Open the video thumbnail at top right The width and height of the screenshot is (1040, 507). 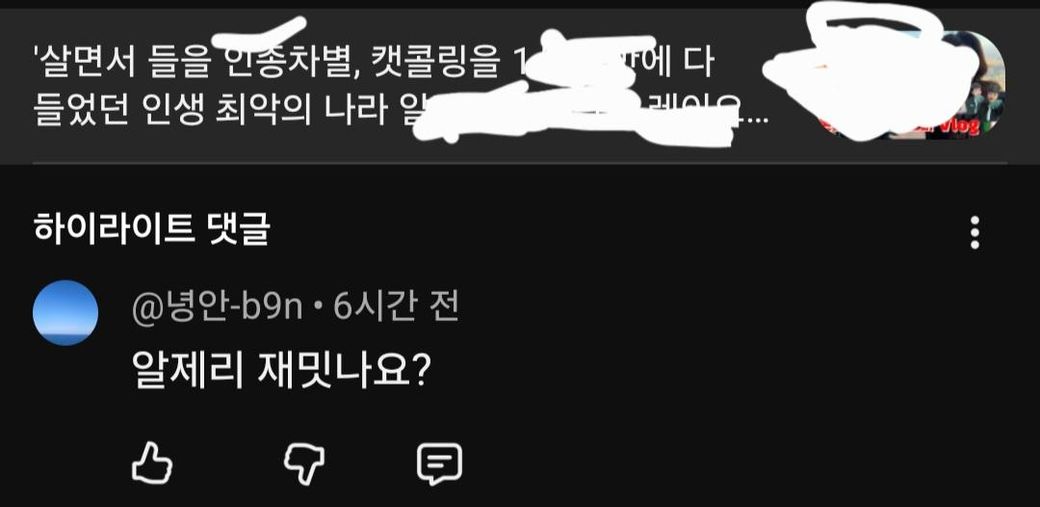[912, 85]
